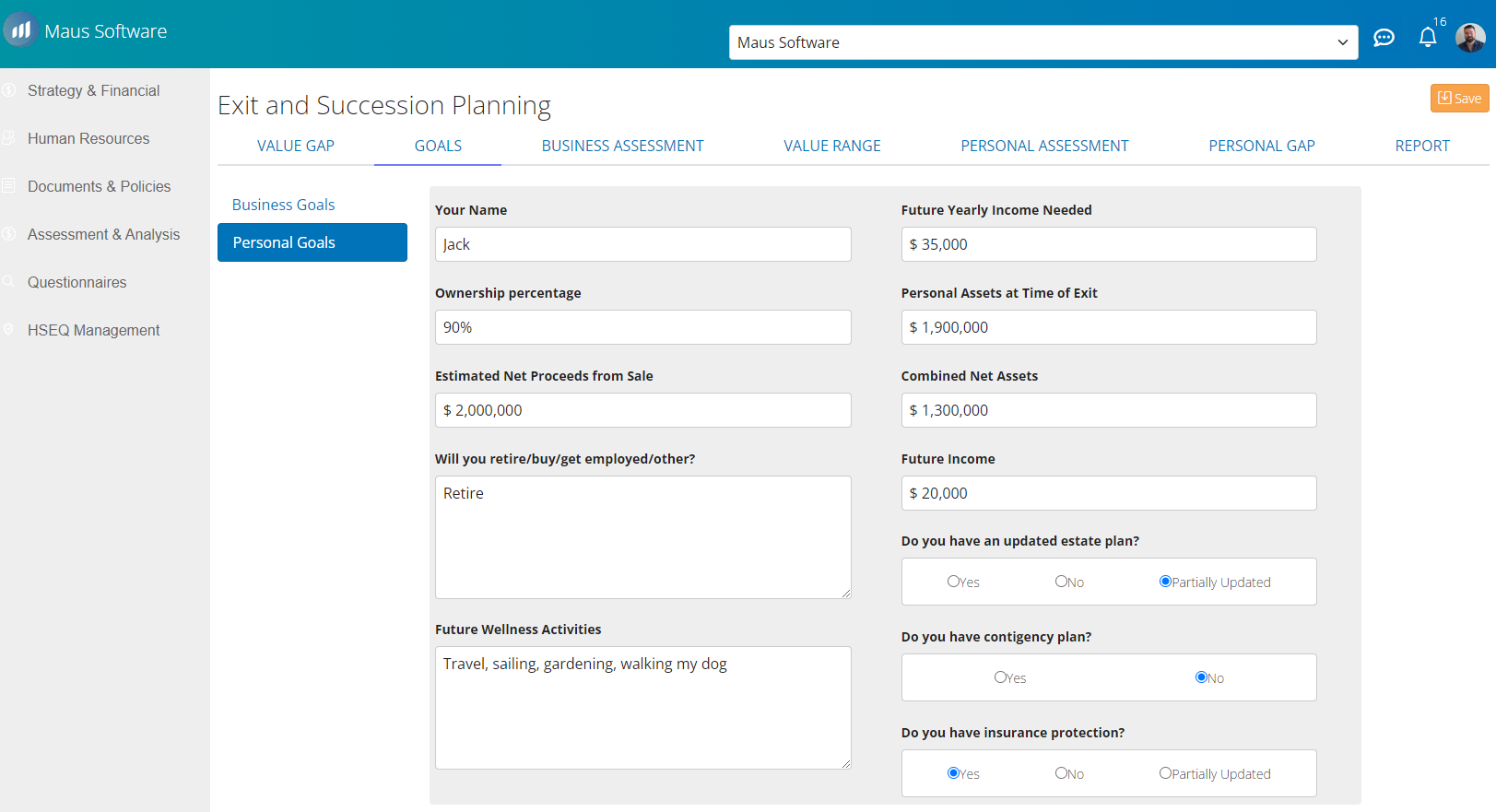Viewport: 1496px width, 812px height.
Task: Open the Personal Assessment tab
Action: [1043, 146]
